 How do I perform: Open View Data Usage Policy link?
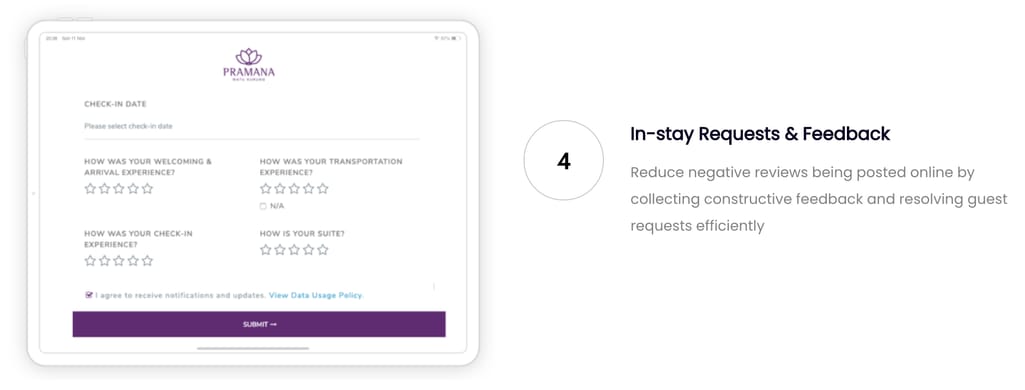[315, 295]
